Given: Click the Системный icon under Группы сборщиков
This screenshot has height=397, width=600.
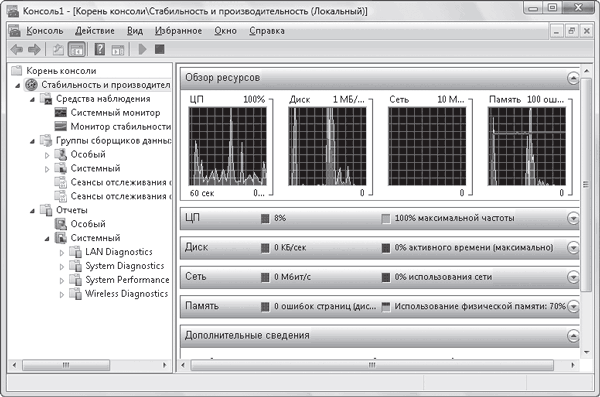Looking at the screenshot, I should (x=60, y=168).
